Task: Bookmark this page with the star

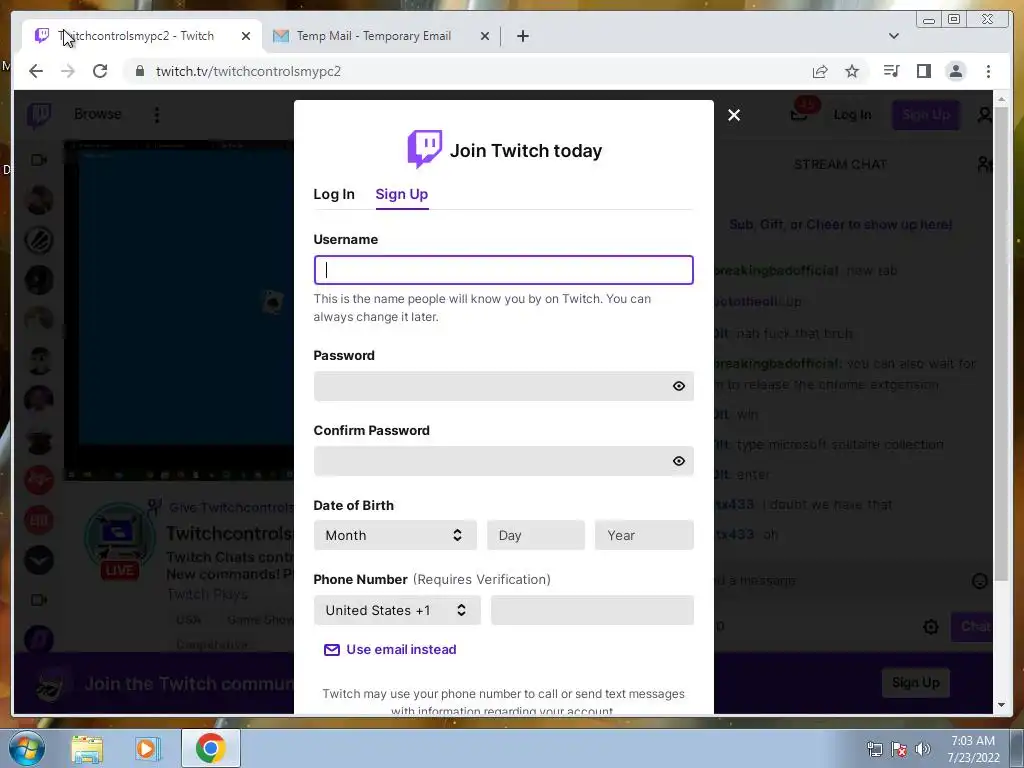Action: pyautogui.click(x=852, y=71)
